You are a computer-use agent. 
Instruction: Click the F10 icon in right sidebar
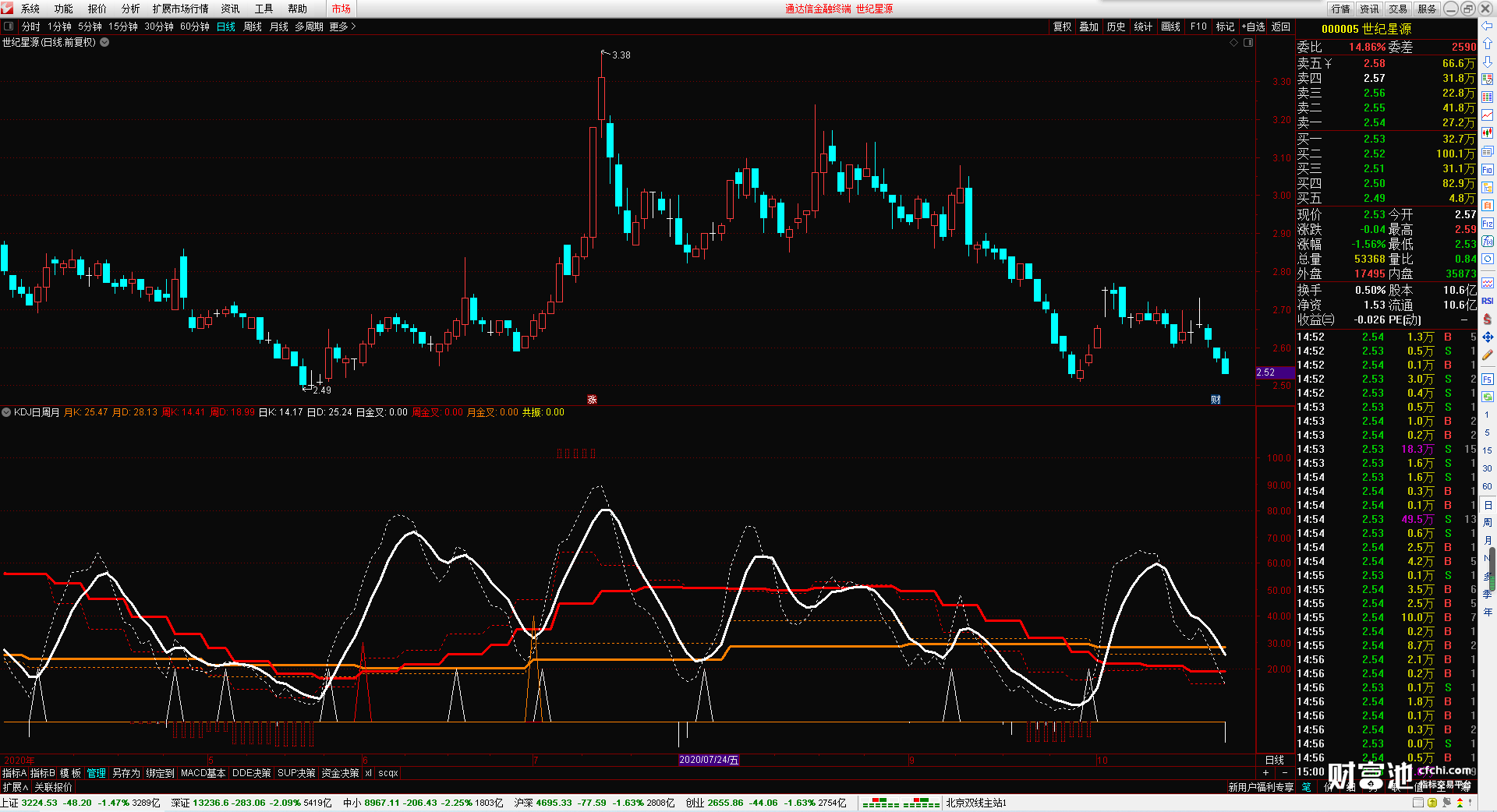pos(1488,169)
